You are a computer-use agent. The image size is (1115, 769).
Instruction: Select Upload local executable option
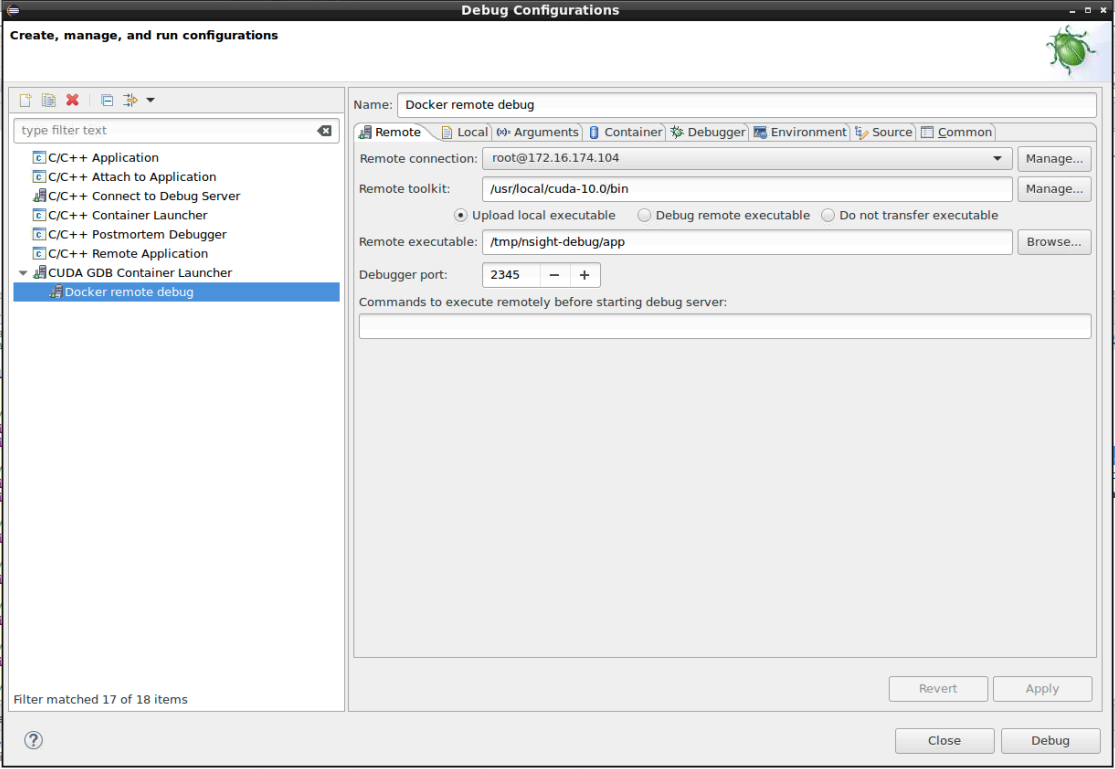[461, 215]
